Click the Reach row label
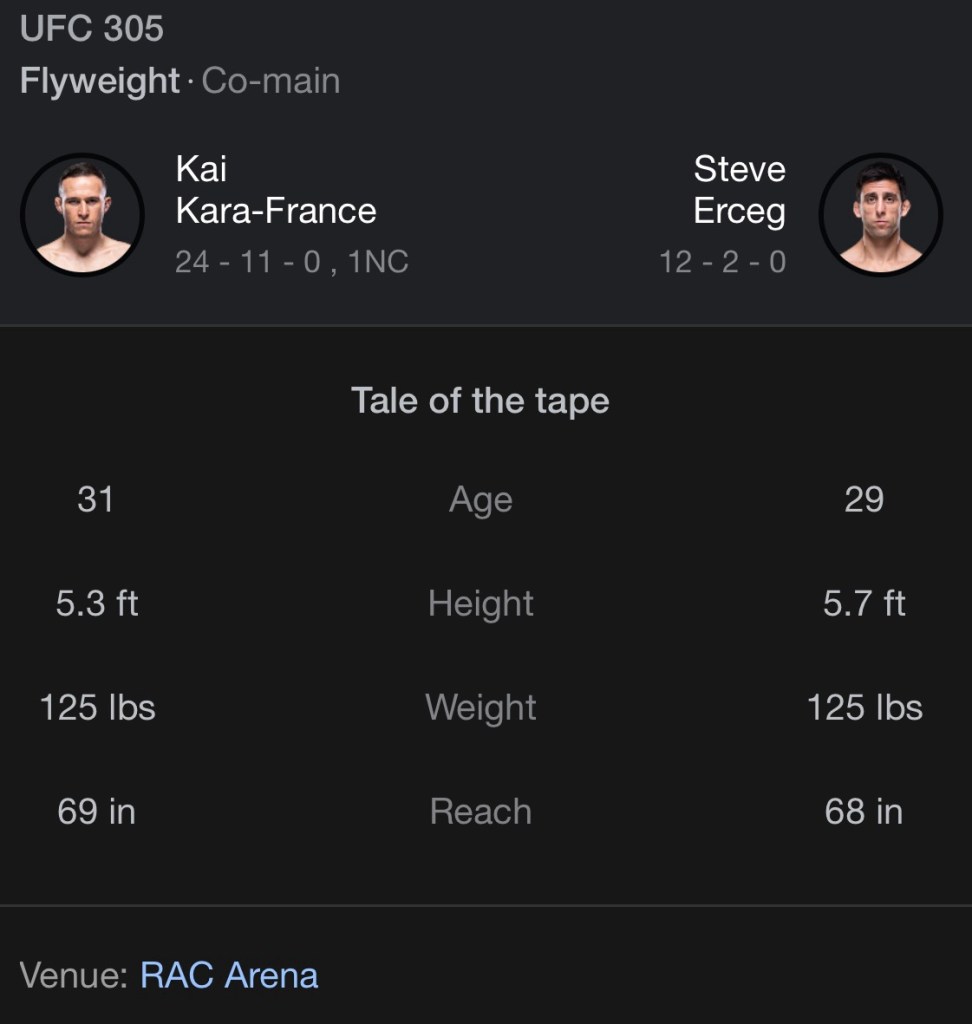Screen dimensions: 972x1024 point(480,811)
